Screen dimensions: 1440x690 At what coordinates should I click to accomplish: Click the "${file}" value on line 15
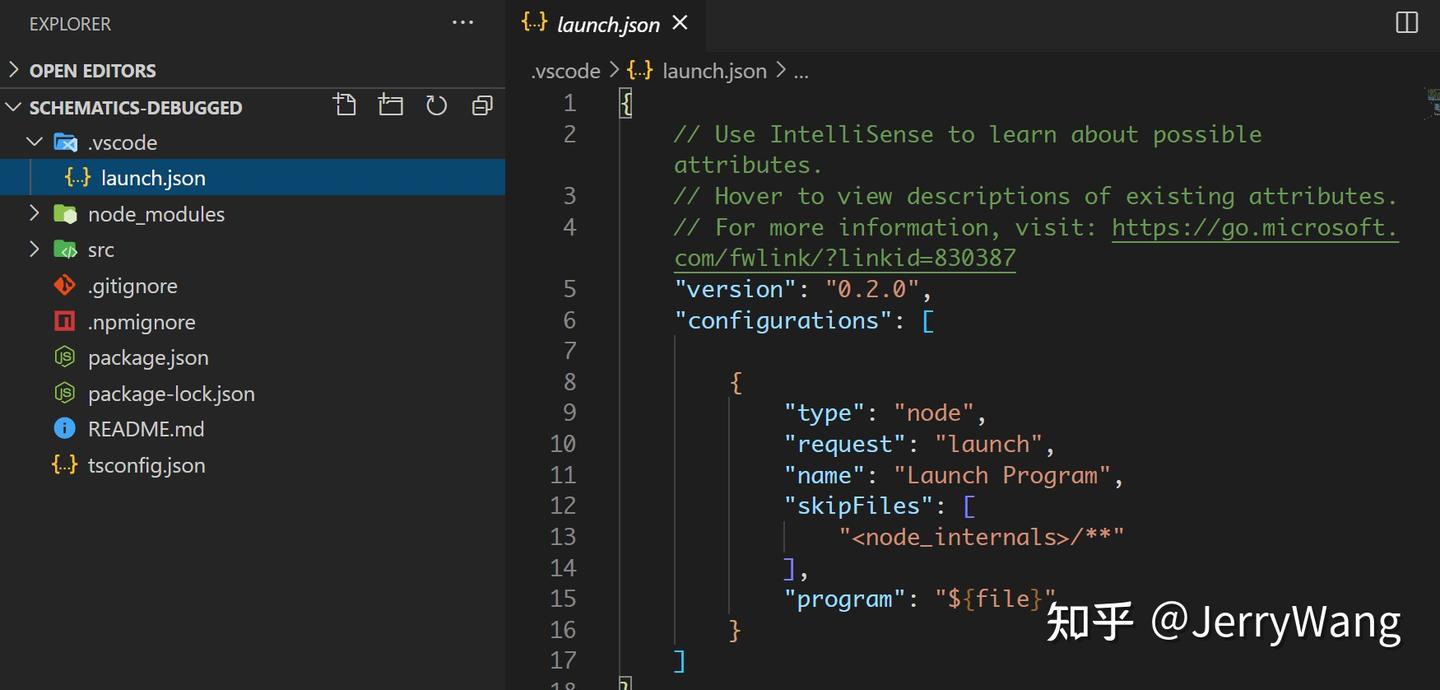995,599
